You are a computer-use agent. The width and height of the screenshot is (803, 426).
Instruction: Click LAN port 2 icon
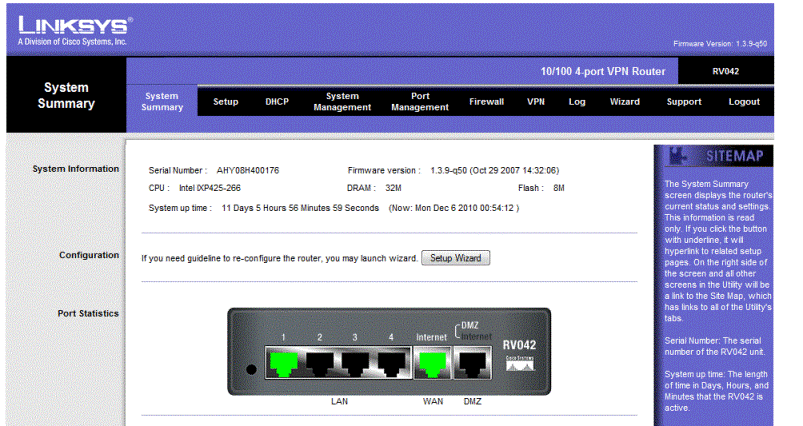point(320,363)
